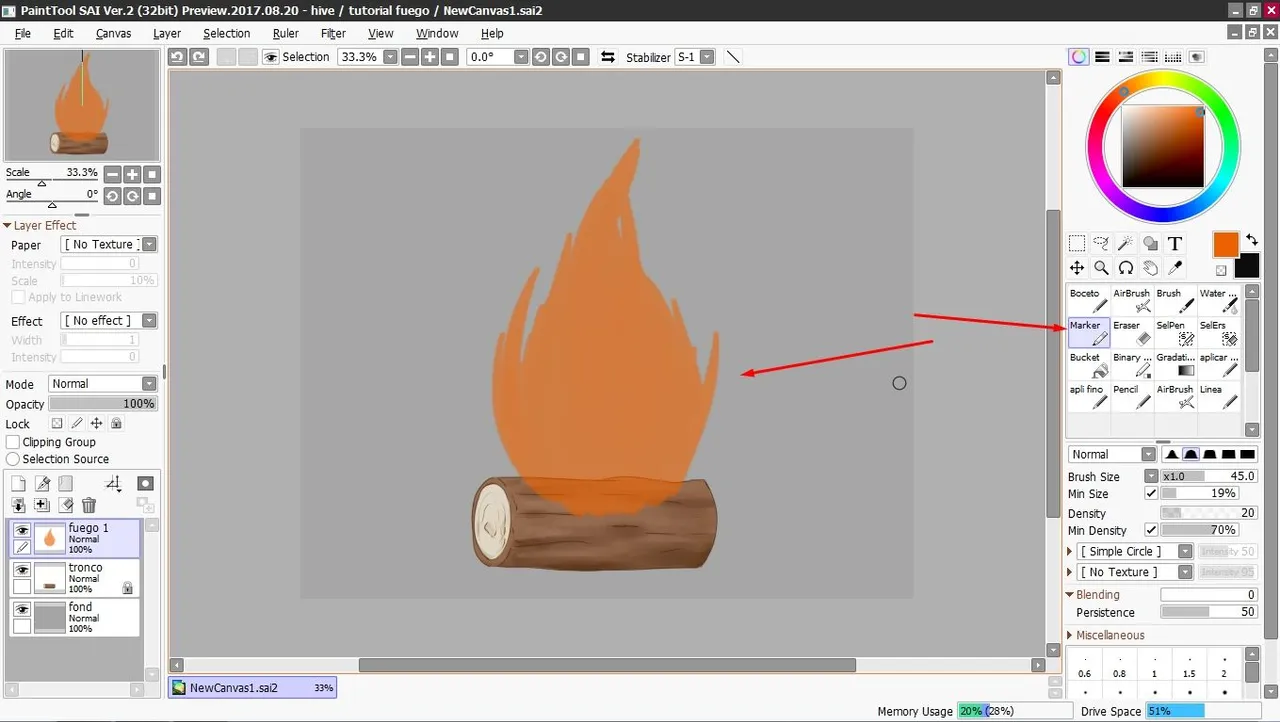Swap foreground and background colors
The width and height of the screenshot is (1280, 722).
coord(1253,240)
